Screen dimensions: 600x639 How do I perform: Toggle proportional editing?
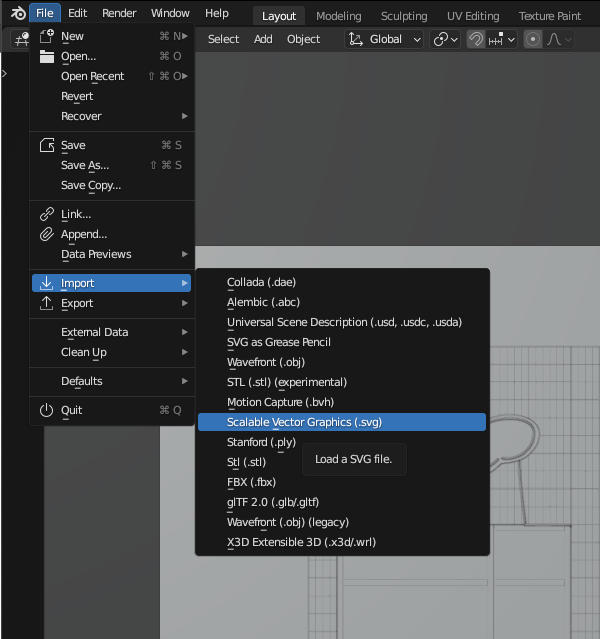[533, 39]
